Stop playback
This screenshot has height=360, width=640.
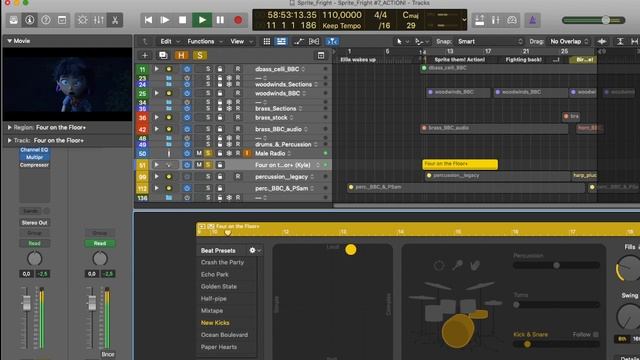pyautogui.click(x=182, y=20)
